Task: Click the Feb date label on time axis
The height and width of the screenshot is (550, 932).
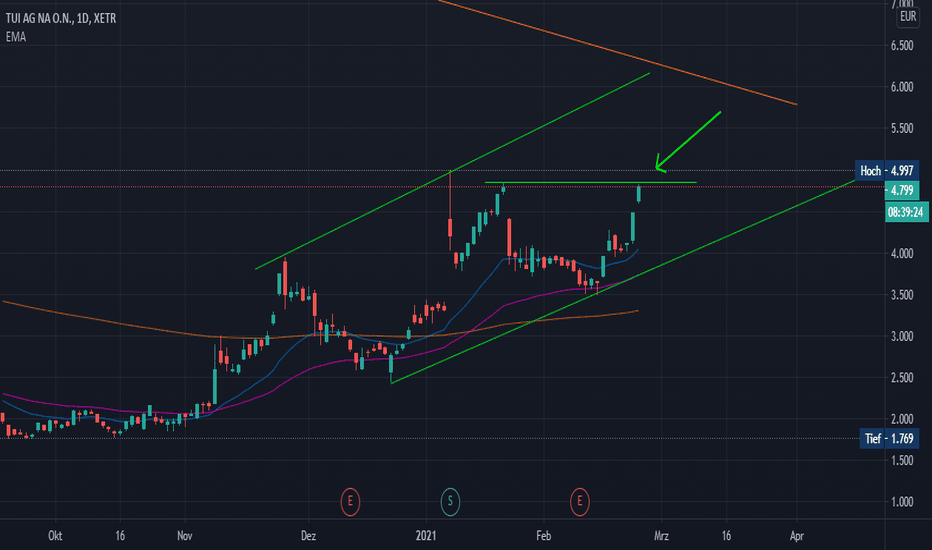Action: [544, 536]
